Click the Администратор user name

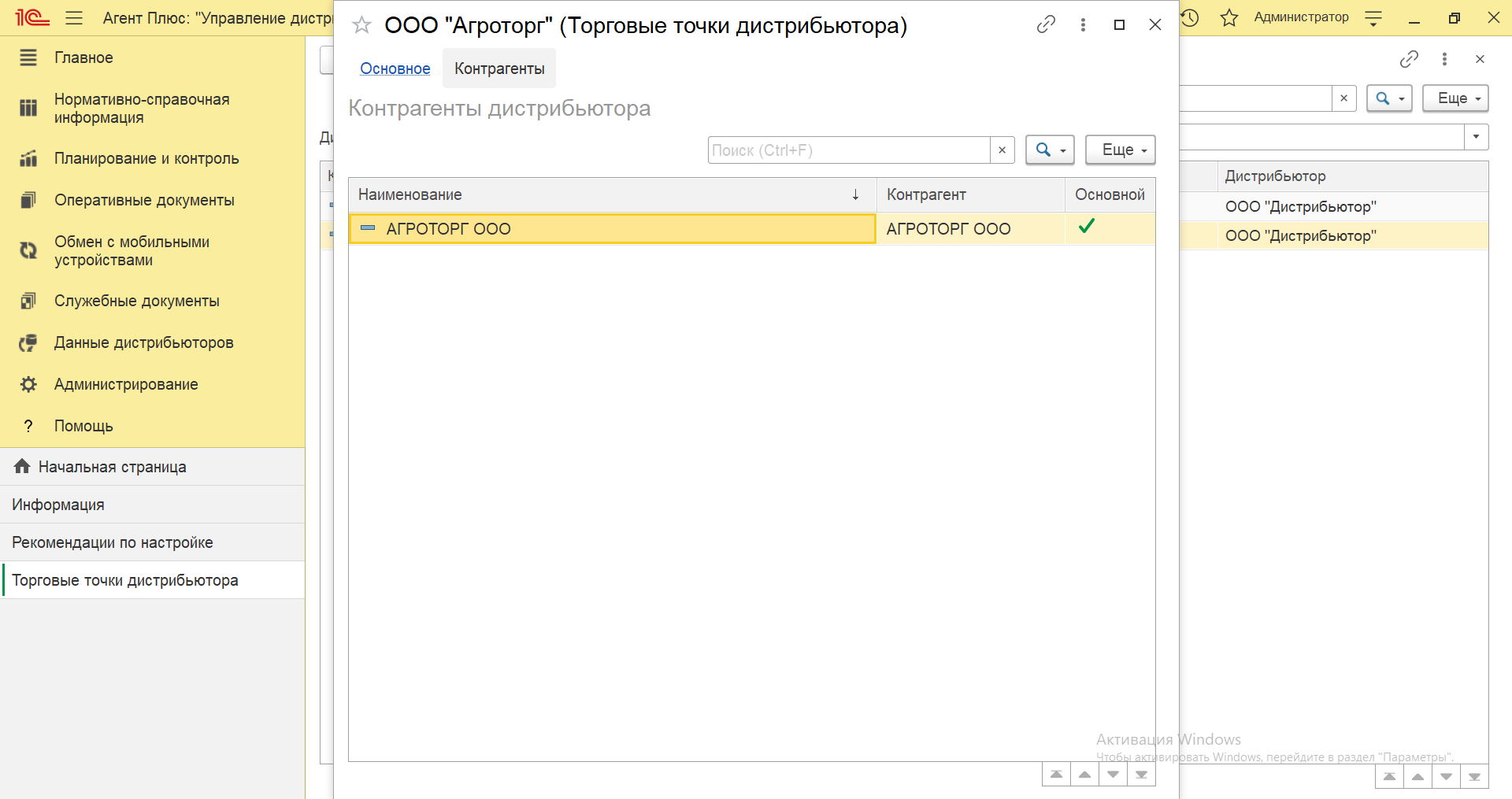tap(1301, 17)
